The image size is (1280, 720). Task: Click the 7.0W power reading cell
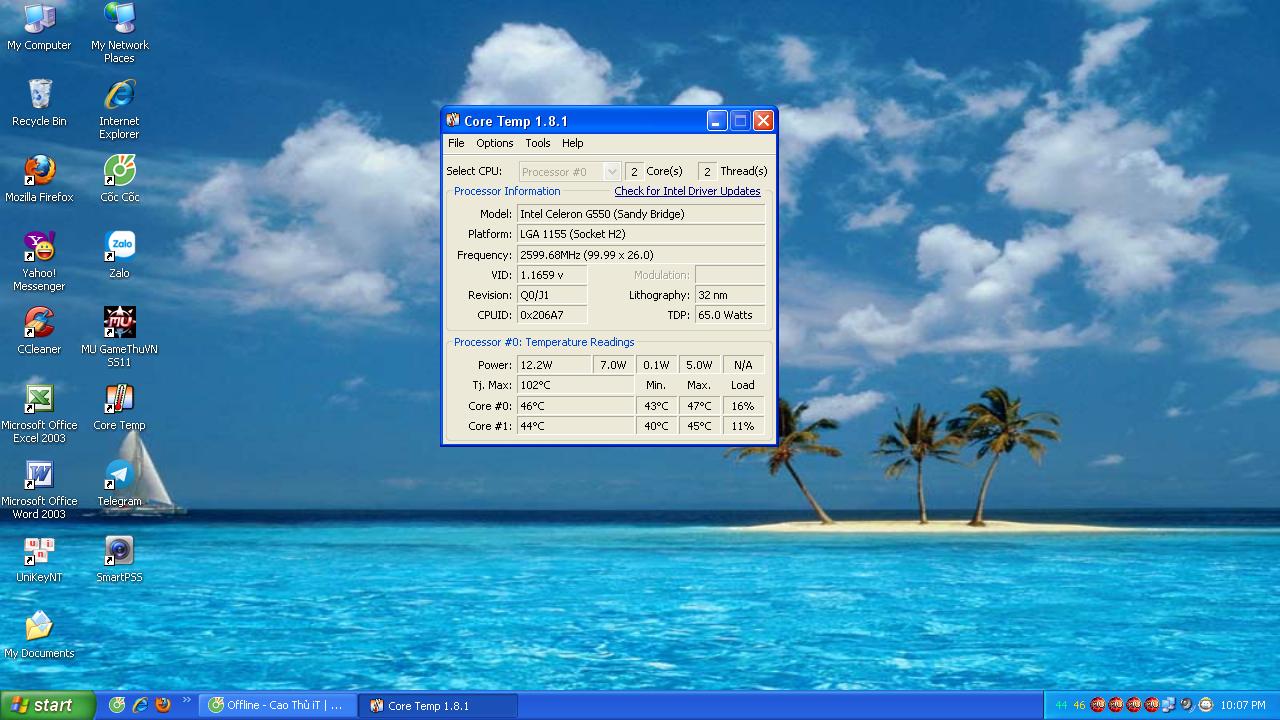[x=613, y=365]
